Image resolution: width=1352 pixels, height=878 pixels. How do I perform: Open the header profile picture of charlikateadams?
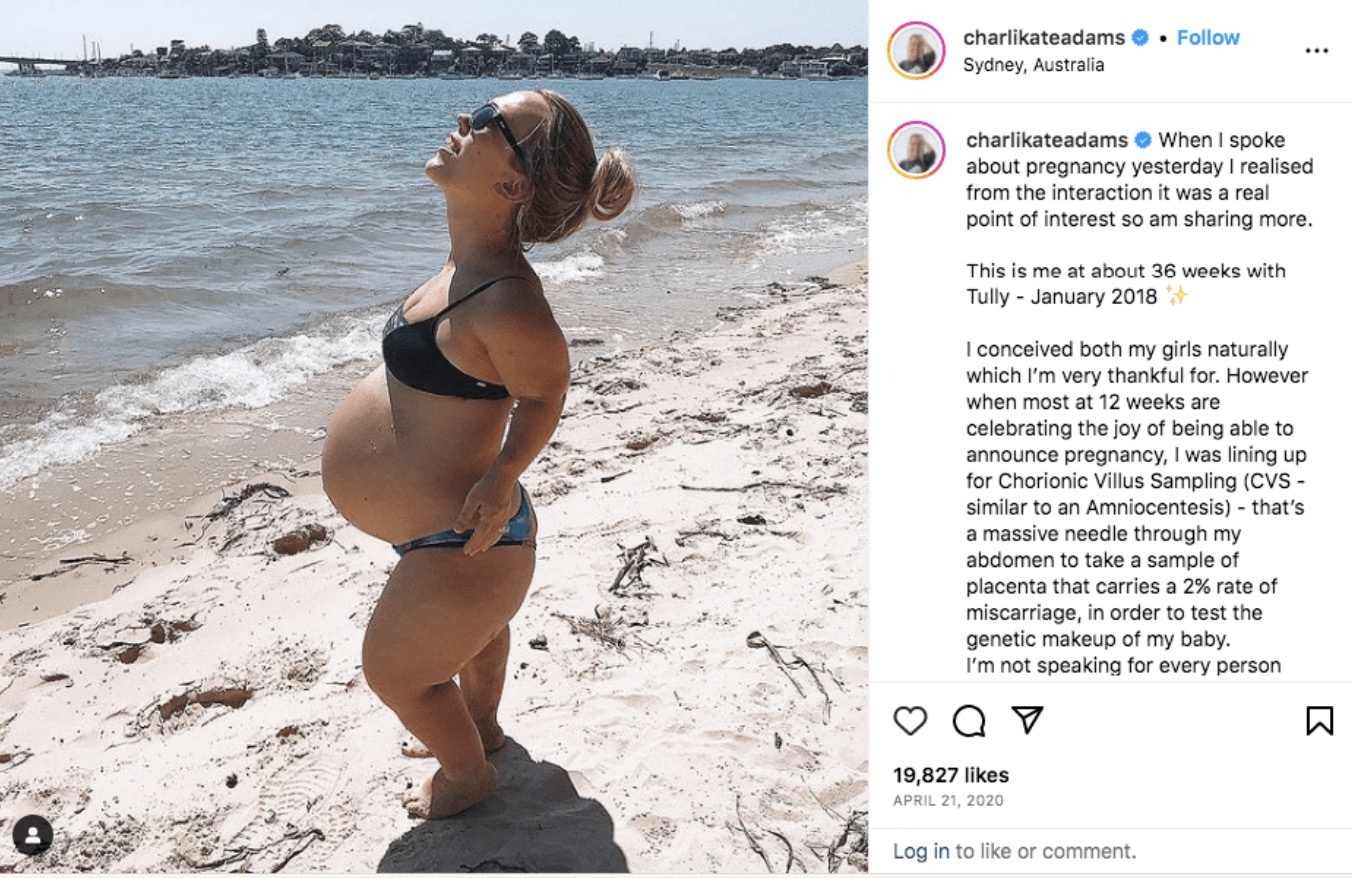916,50
